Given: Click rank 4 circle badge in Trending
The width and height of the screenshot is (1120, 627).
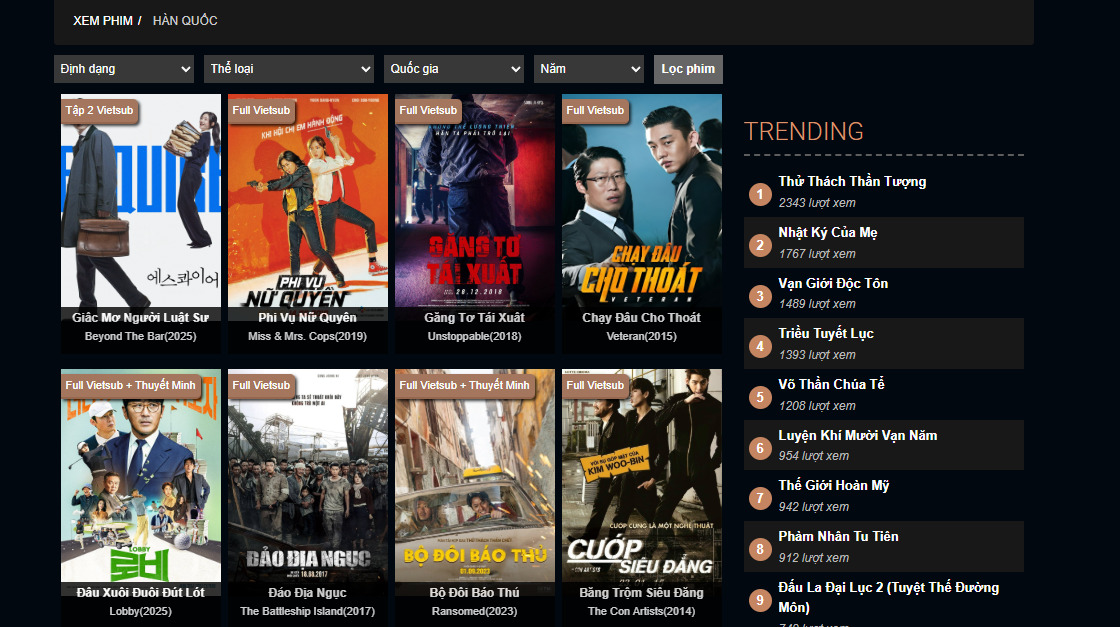Looking at the screenshot, I should (x=760, y=346).
